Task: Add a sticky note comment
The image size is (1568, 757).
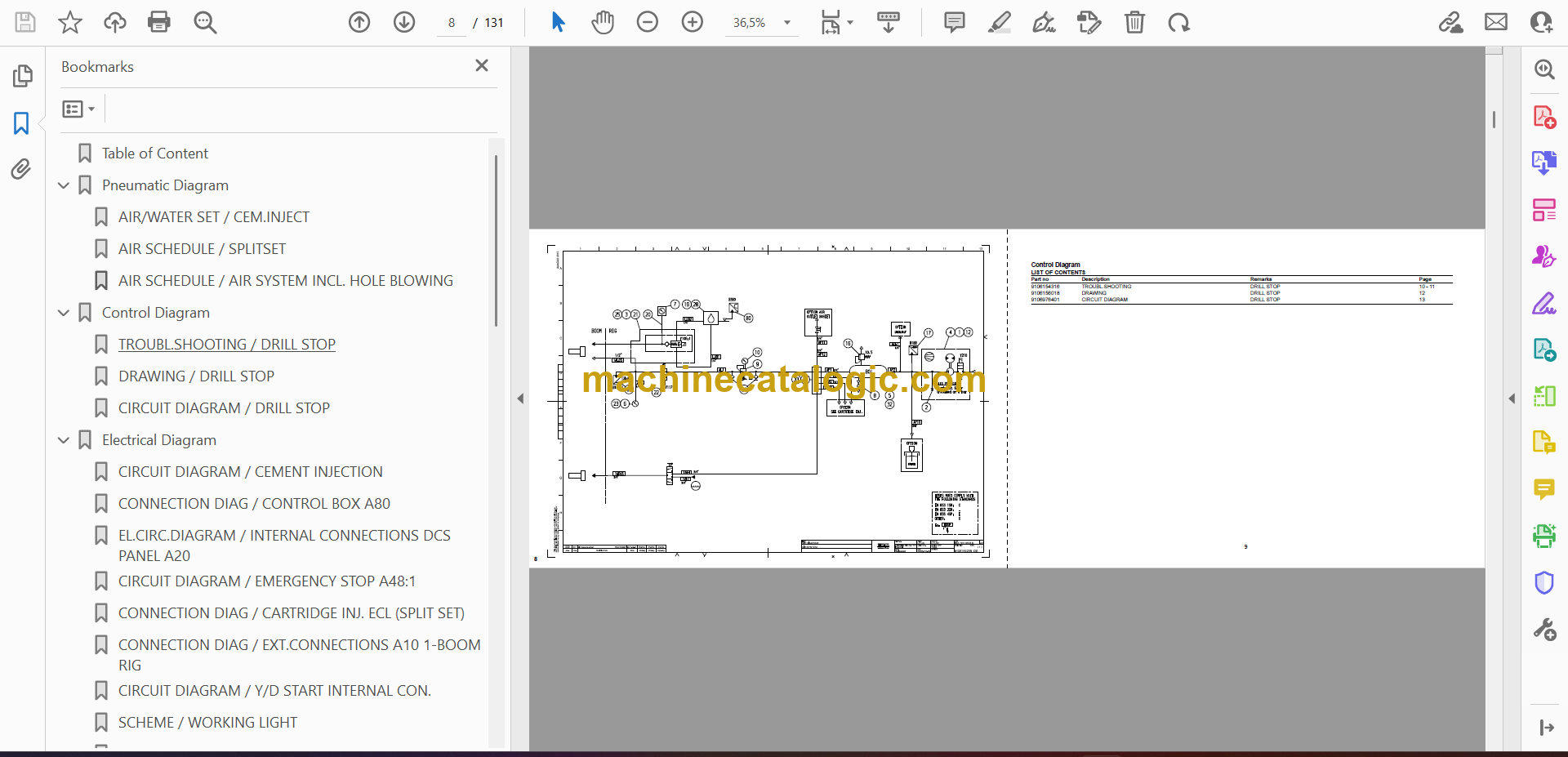Action: click(x=954, y=22)
